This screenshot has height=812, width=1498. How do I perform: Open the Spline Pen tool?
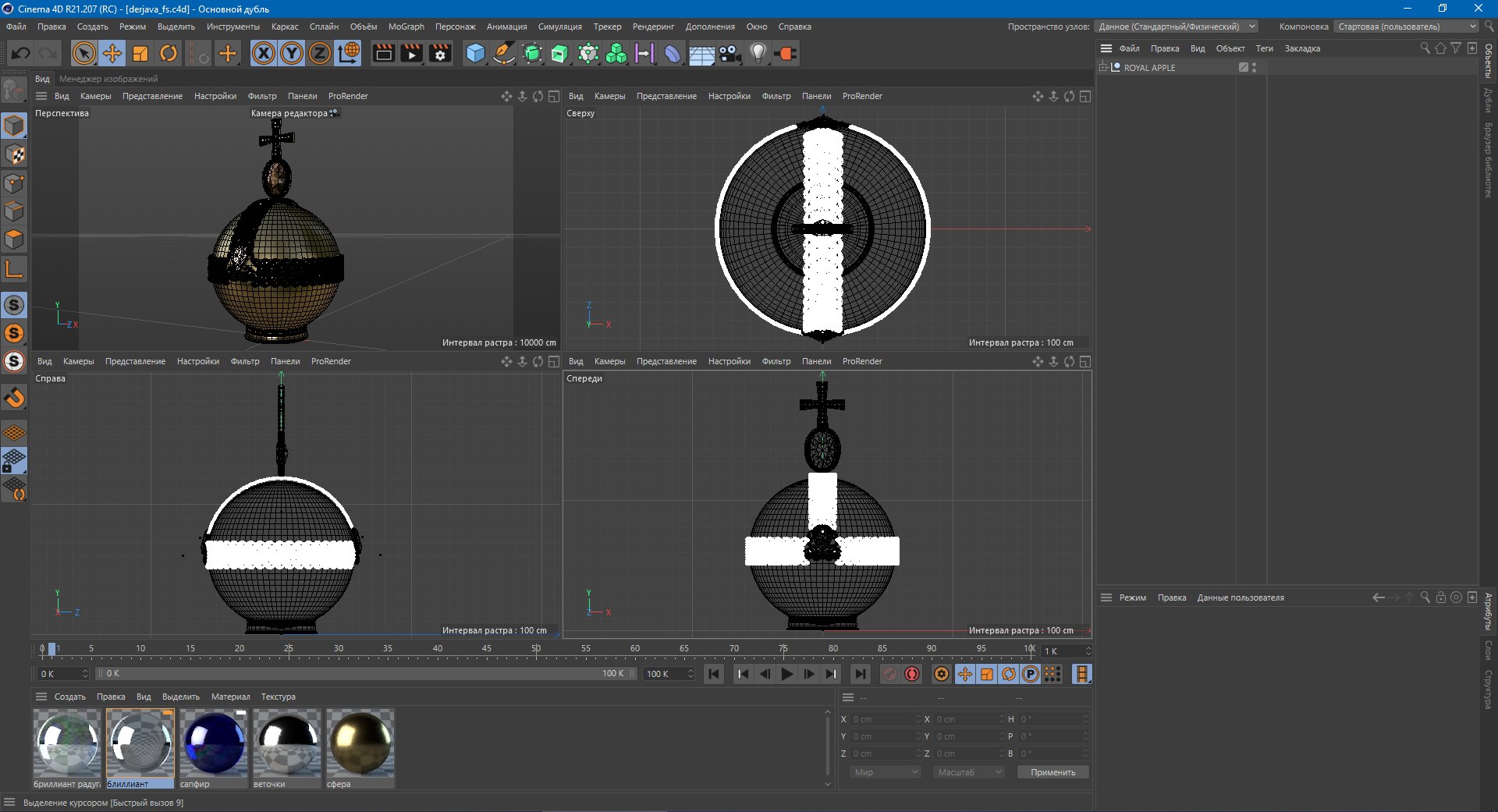point(504,53)
